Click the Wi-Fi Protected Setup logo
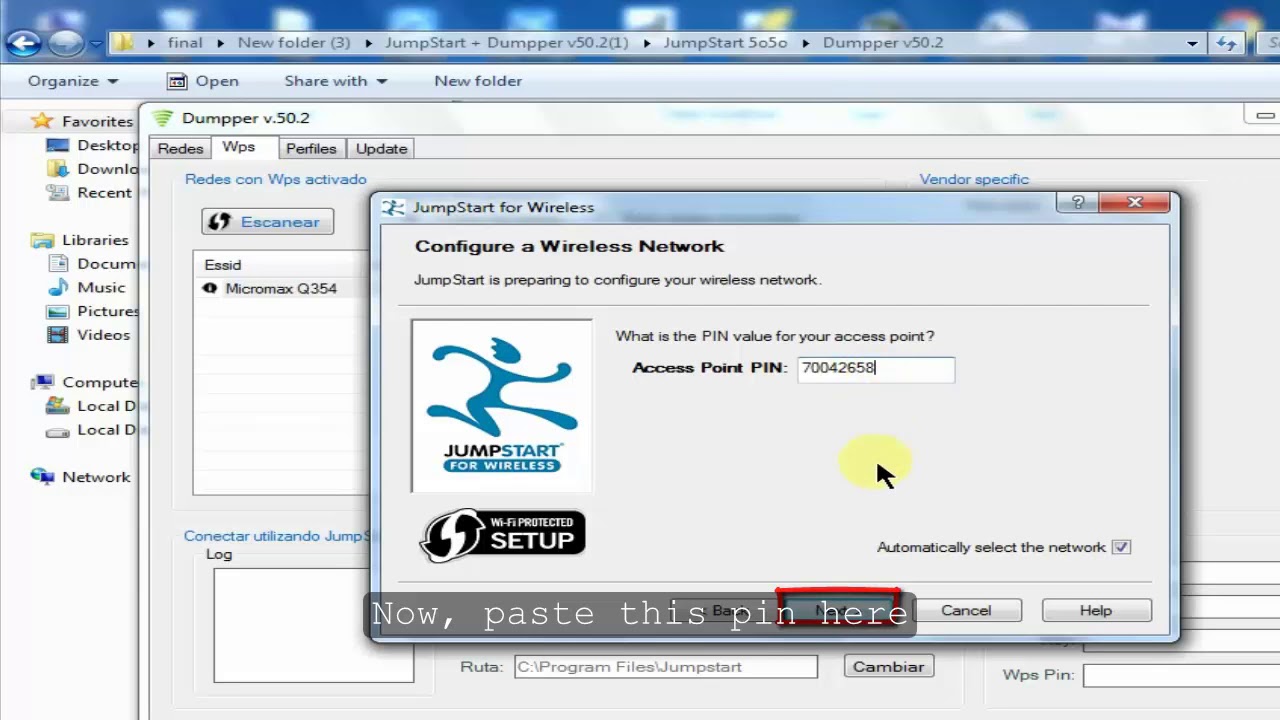 point(502,537)
